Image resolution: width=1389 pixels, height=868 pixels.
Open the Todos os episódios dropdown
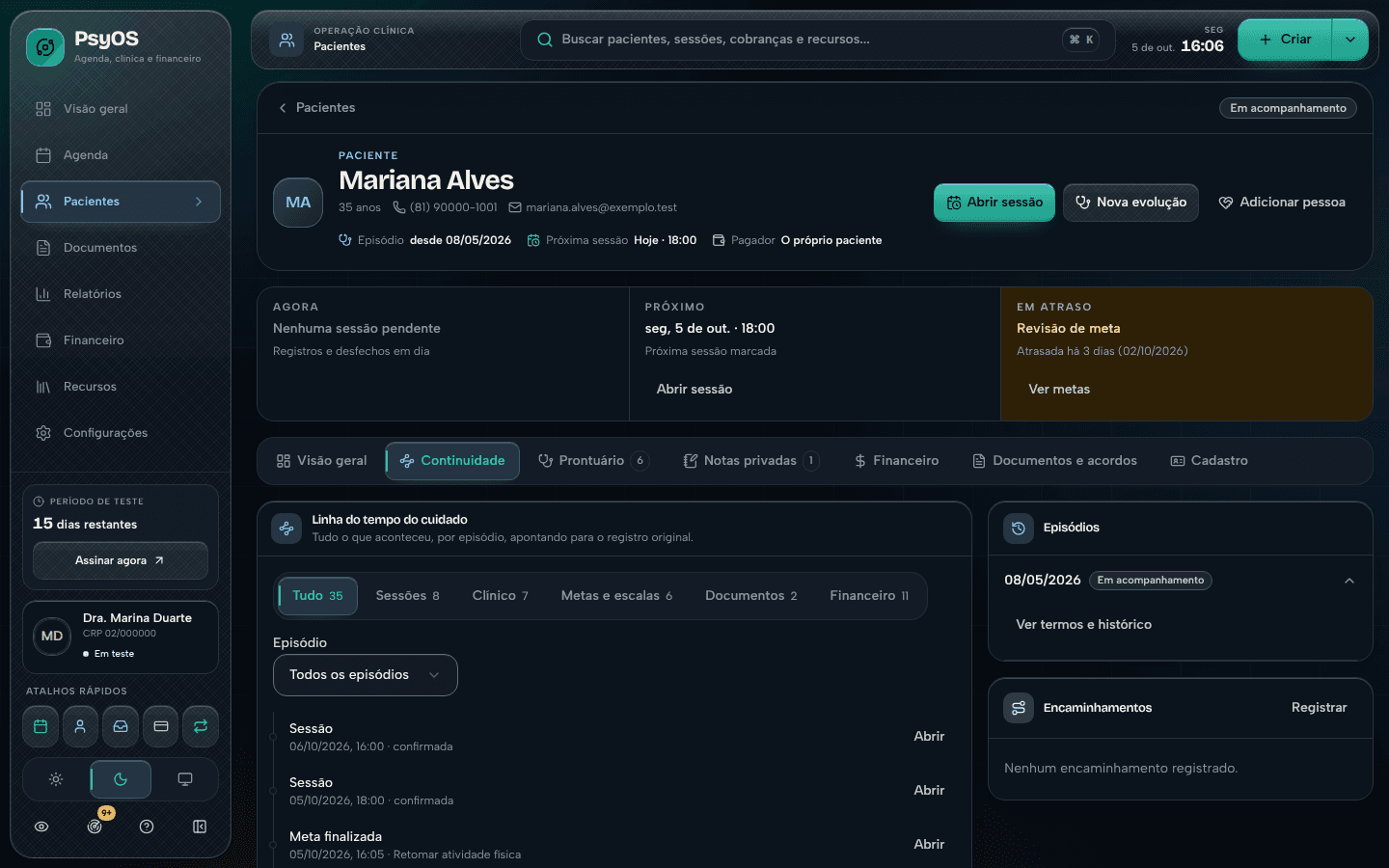[366, 675]
